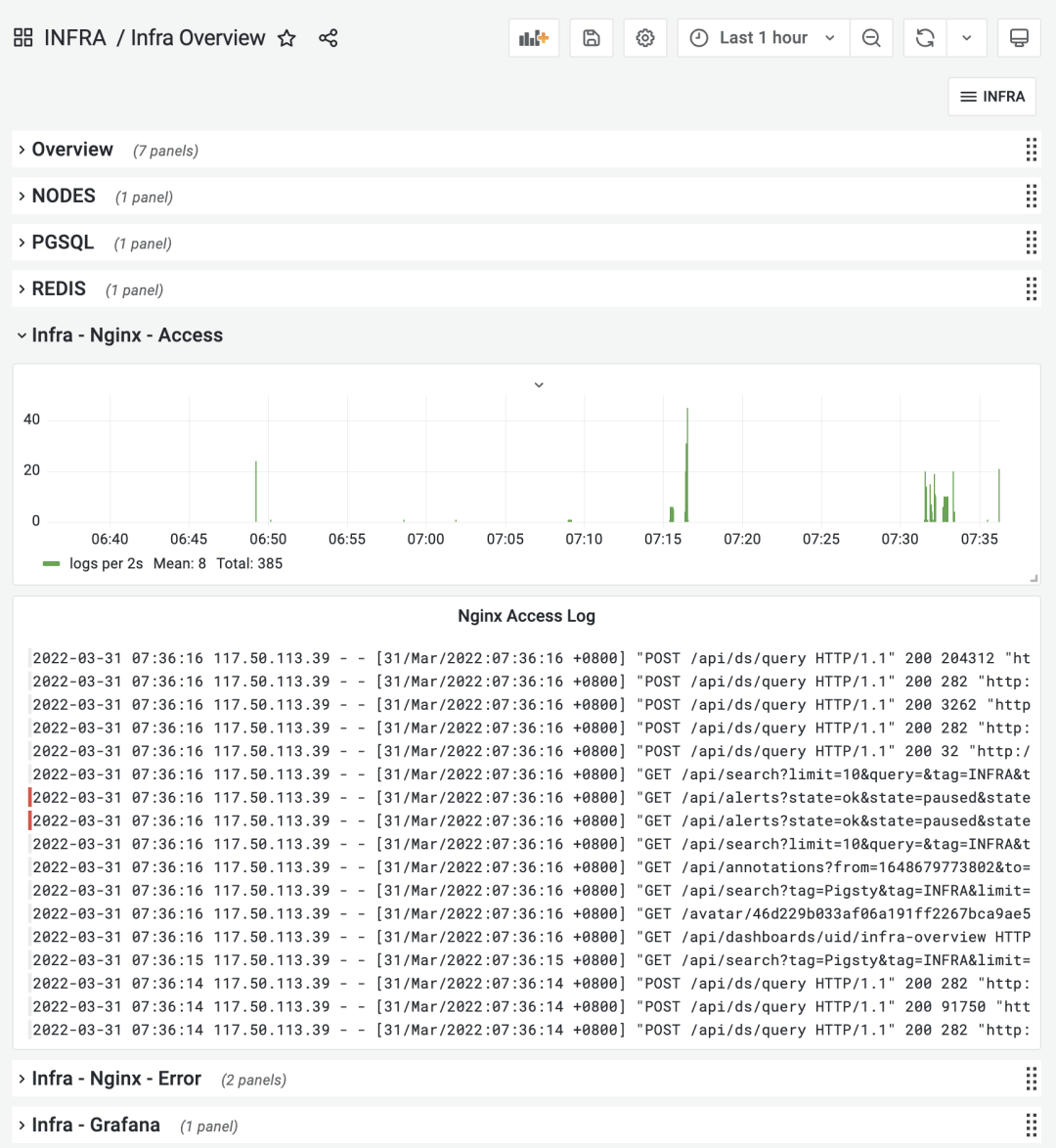Save the dashboard with disk icon

click(x=592, y=38)
